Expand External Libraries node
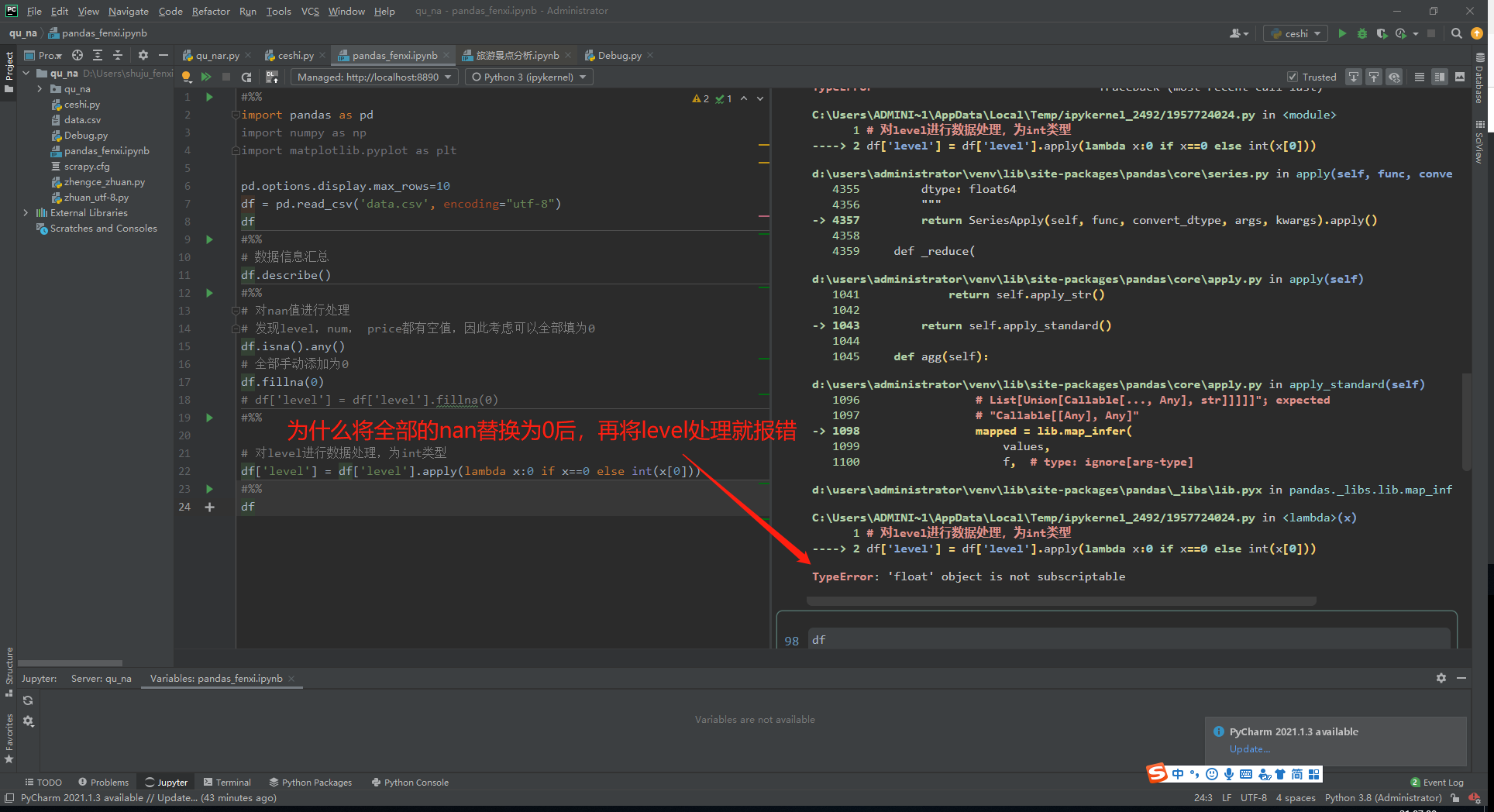Image resolution: width=1494 pixels, height=812 pixels. point(26,212)
